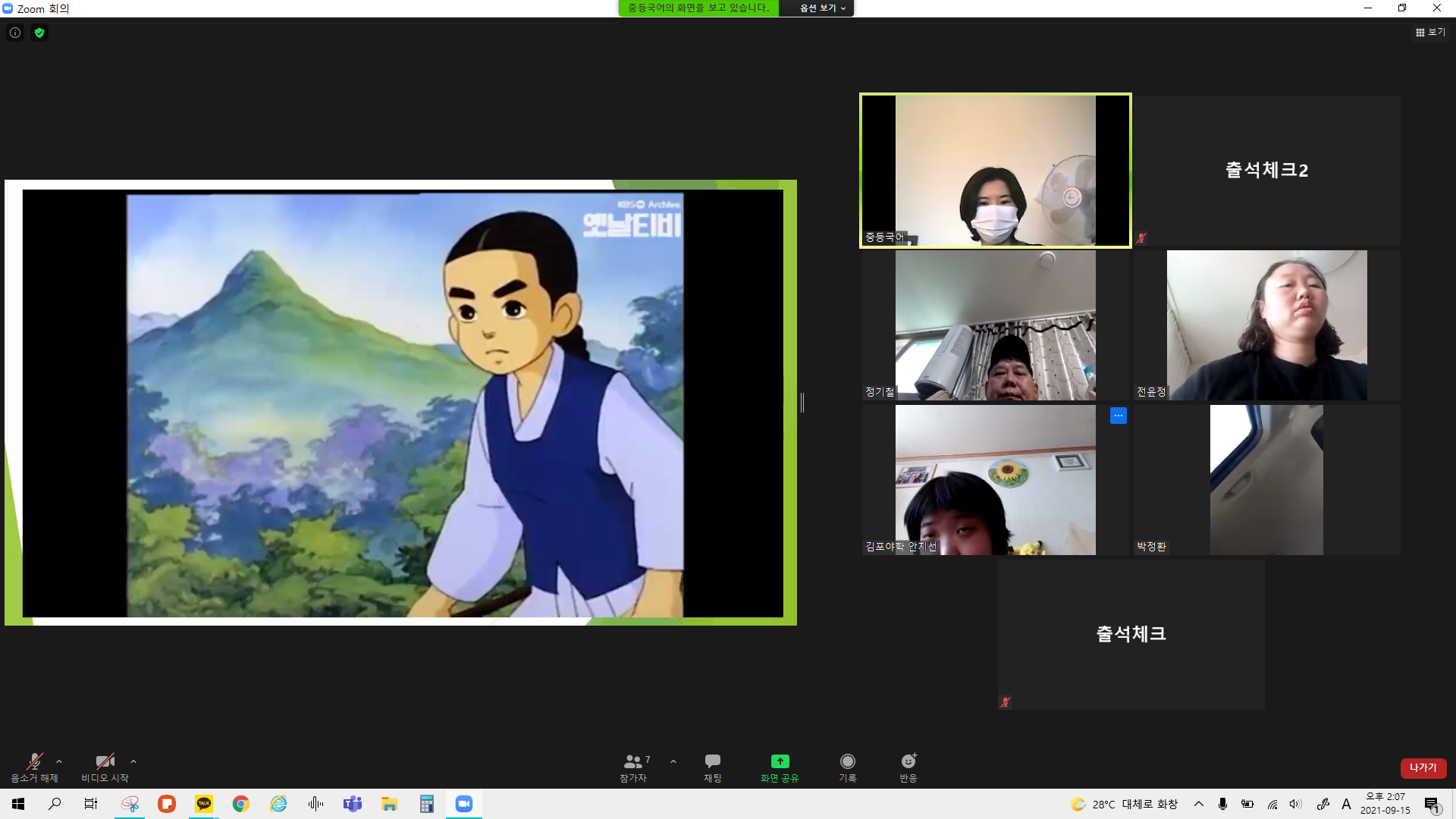Image resolution: width=1456 pixels, height=819 pixels.
Task: Open the 옵션 보기 dropdown
Action: [823, 8]
